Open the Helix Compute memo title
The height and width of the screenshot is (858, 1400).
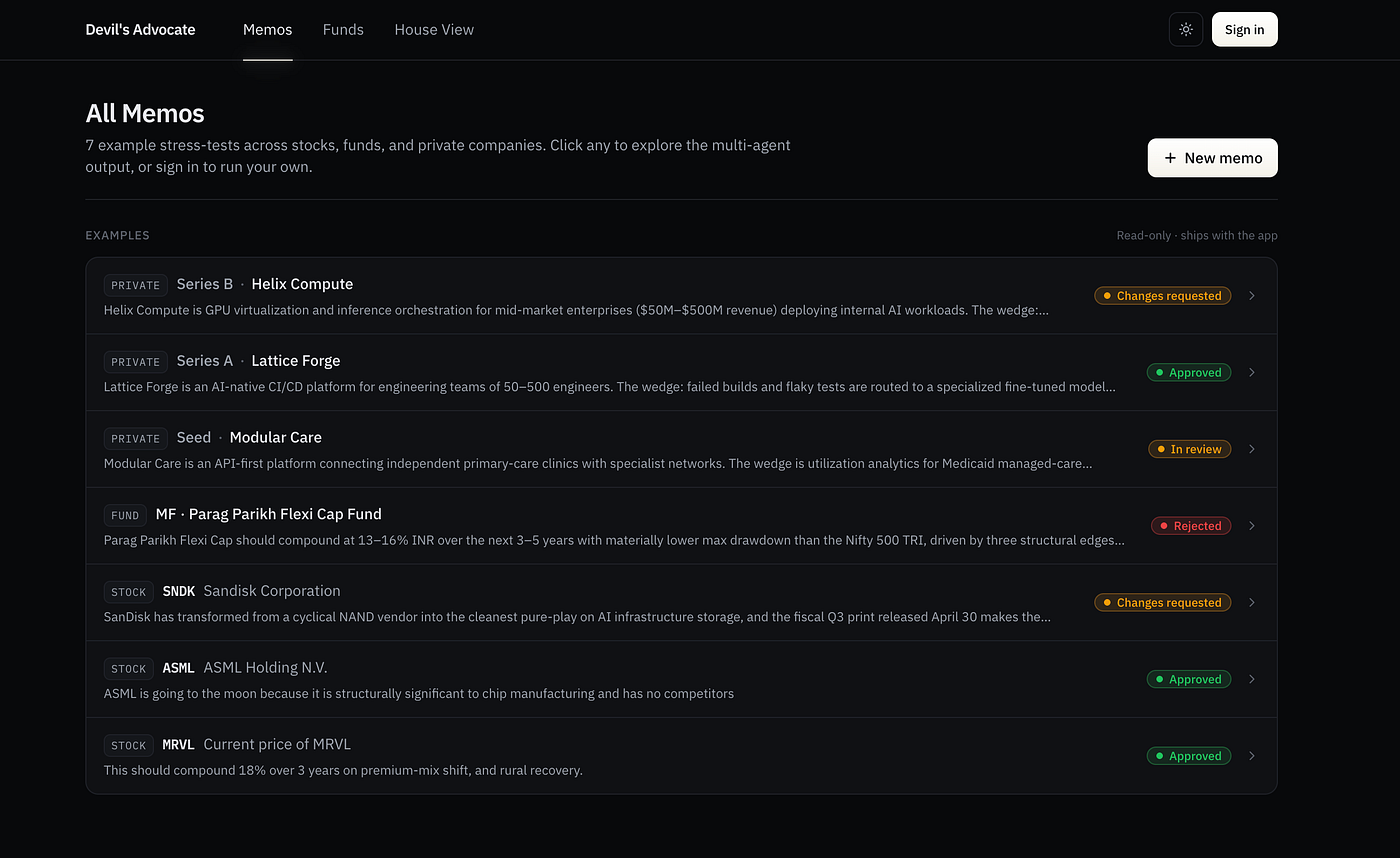point(302,284)
